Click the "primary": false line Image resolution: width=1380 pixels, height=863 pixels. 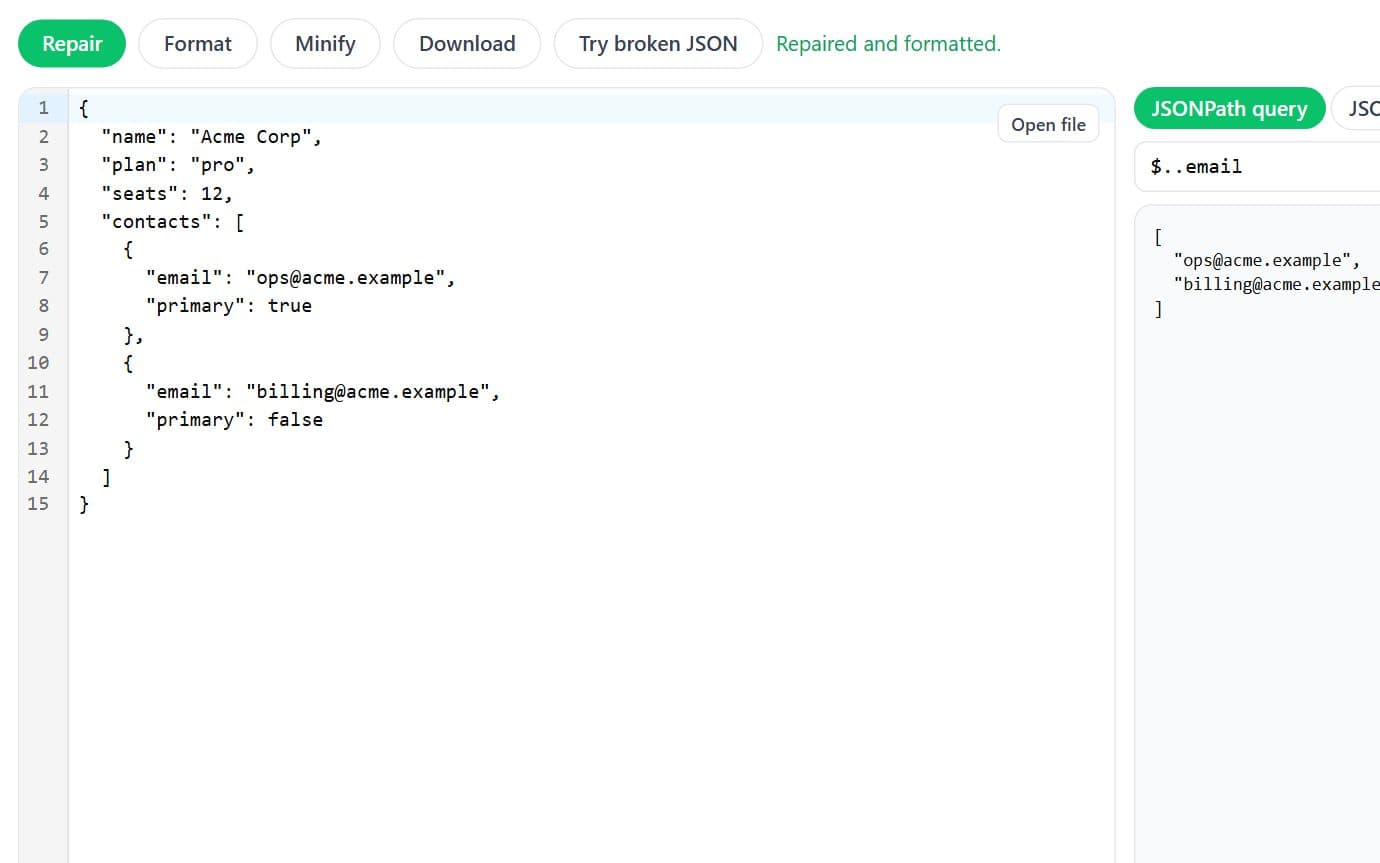(234, 420)
